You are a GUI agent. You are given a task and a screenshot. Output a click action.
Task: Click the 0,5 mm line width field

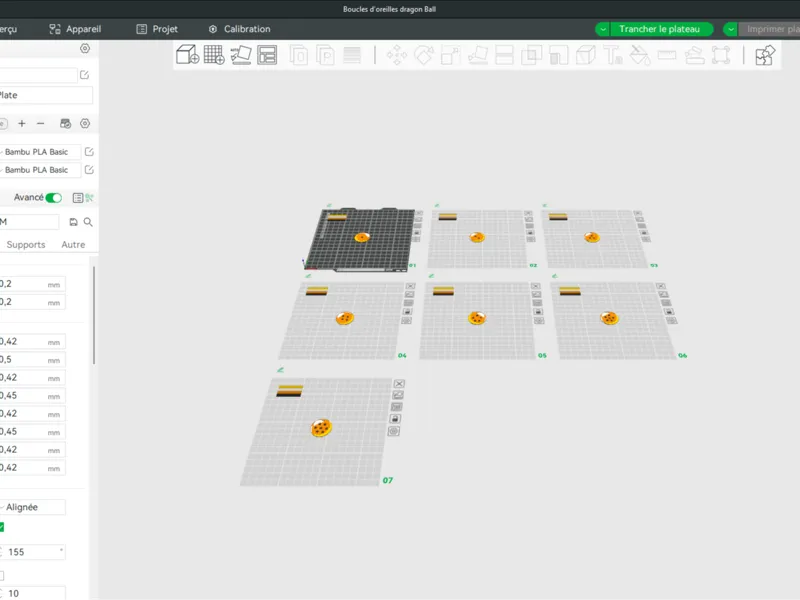click(x=32, y=360)
